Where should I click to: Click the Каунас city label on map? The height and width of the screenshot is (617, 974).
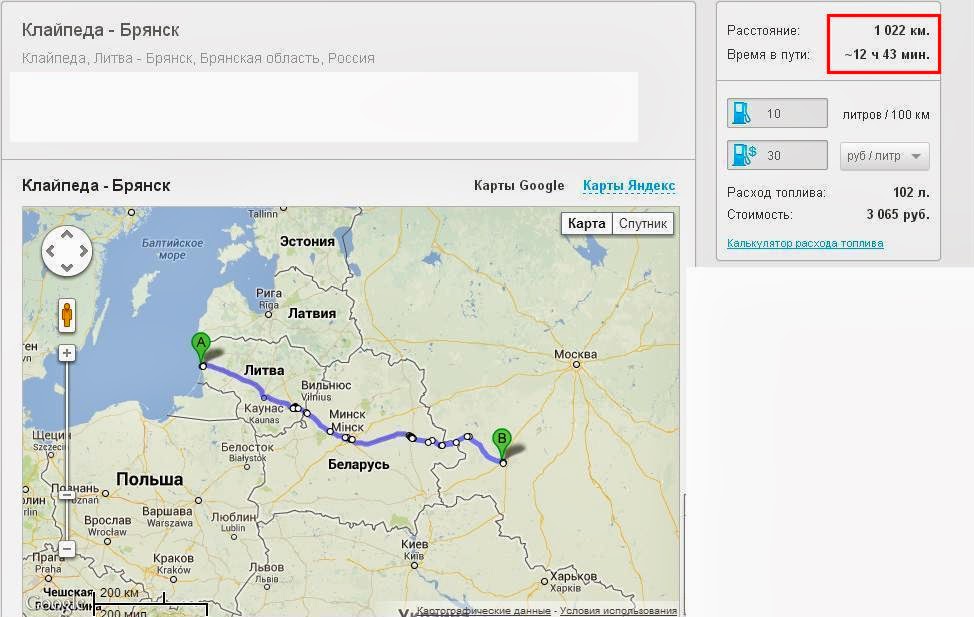(263, 408)
